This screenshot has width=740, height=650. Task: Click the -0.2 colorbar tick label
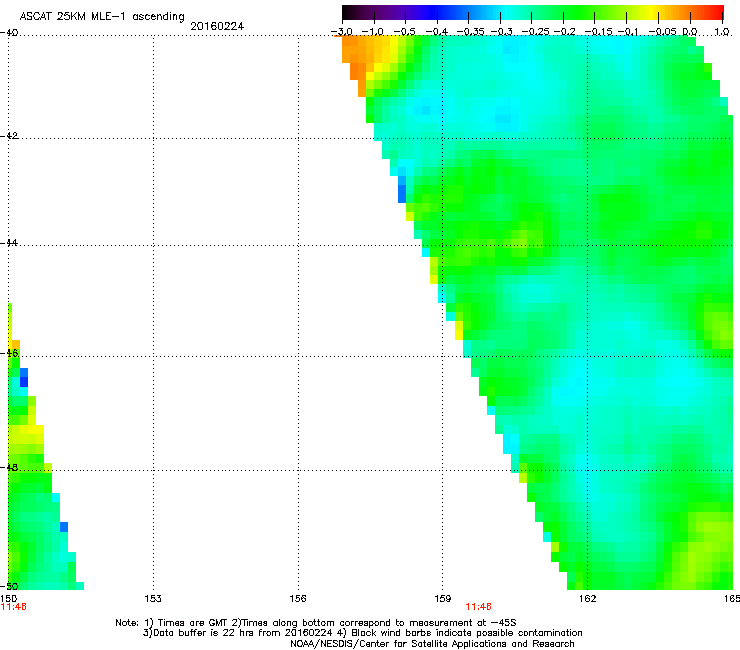click(564, 32)
